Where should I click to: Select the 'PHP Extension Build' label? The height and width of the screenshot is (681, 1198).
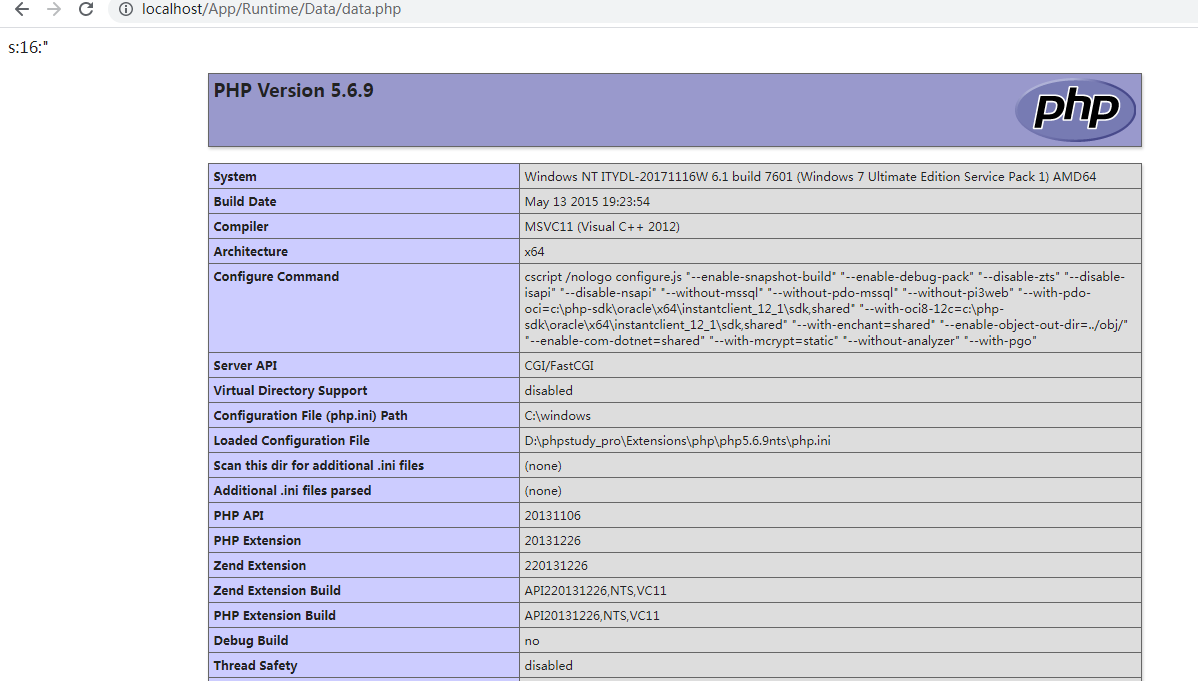pos(274,615)
